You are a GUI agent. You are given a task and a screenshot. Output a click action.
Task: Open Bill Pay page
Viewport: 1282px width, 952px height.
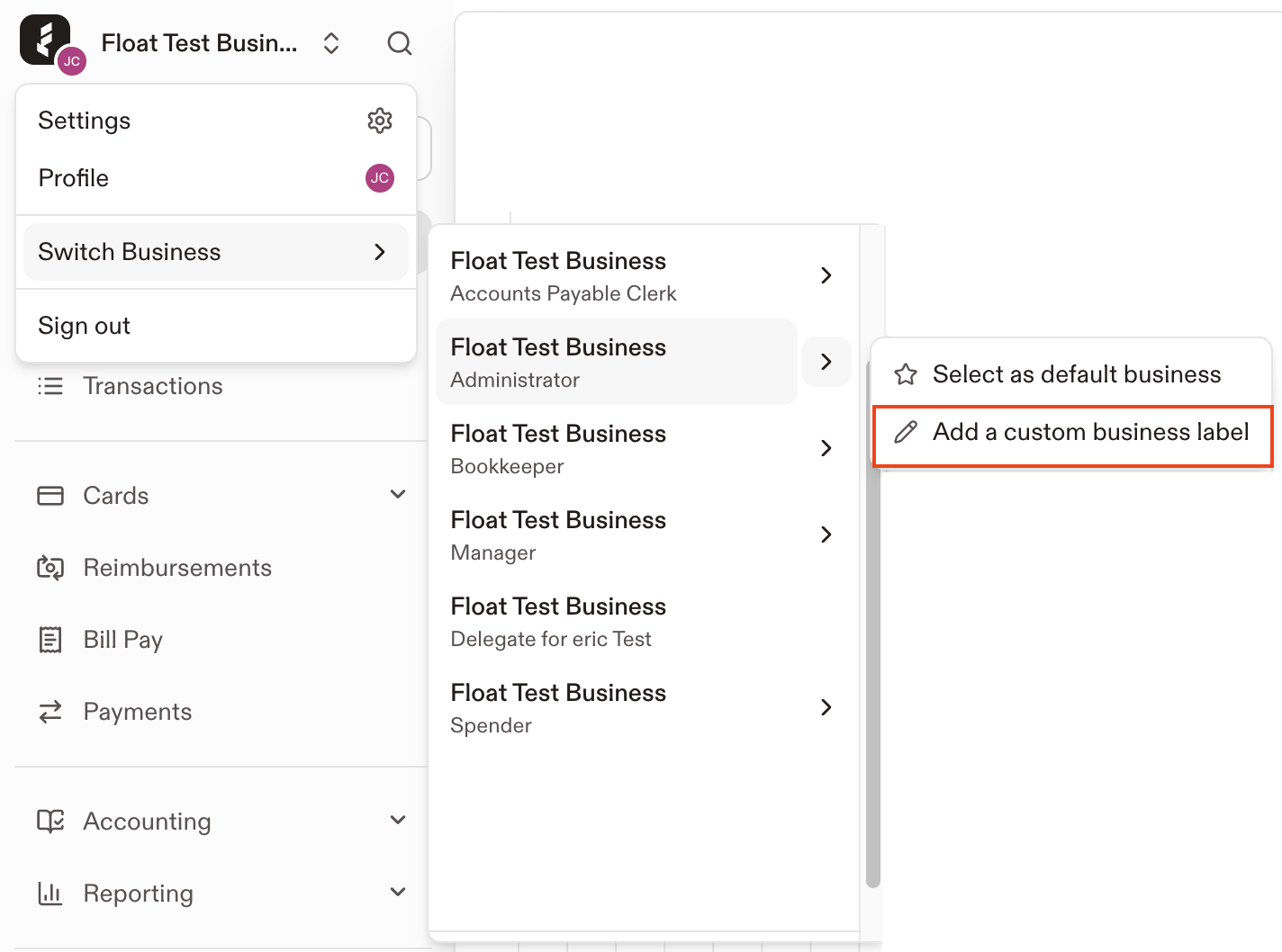(123, 640)
